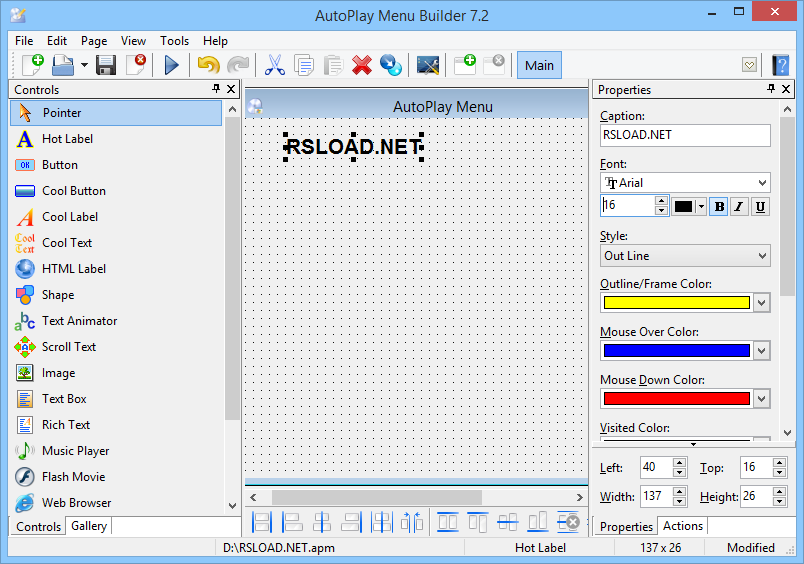Viewport: 804px width, 564px height.
Task: Add a new page with green plus icon
Action: coord(465,65)
